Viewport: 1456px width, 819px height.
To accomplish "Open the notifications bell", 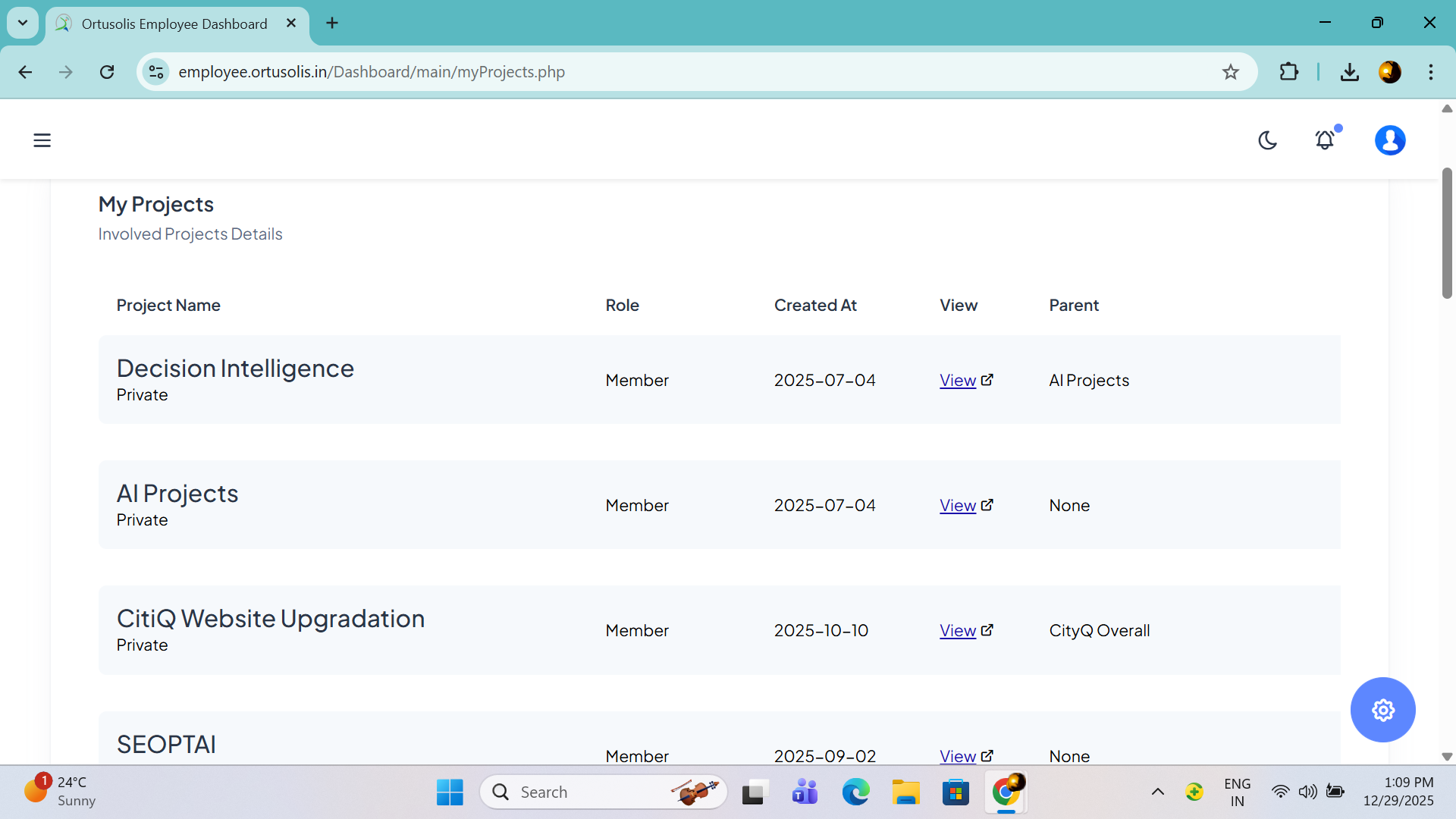I will coord(1325,140).
